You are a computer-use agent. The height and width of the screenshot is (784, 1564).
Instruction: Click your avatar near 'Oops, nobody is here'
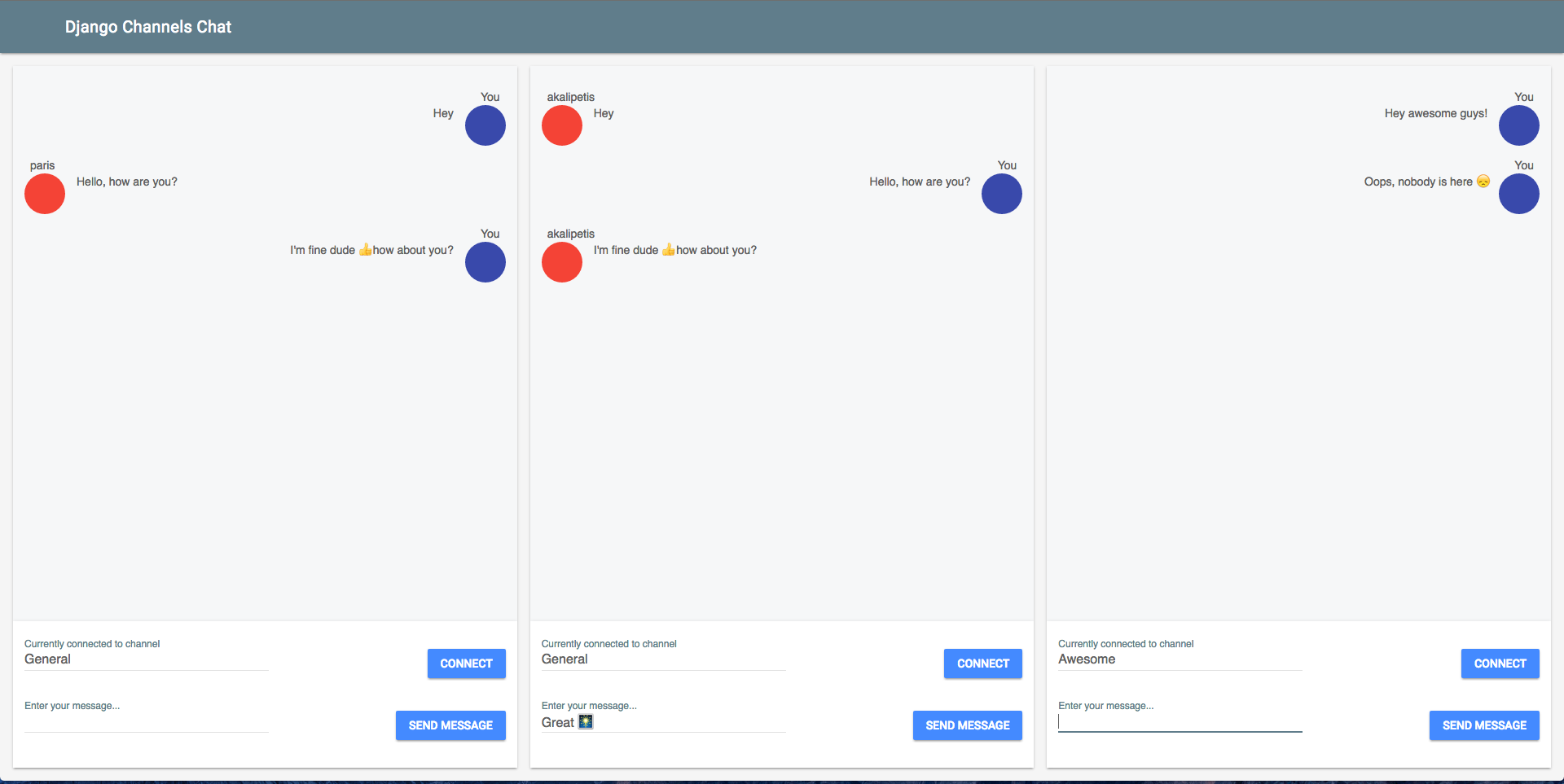[1518, 194]
